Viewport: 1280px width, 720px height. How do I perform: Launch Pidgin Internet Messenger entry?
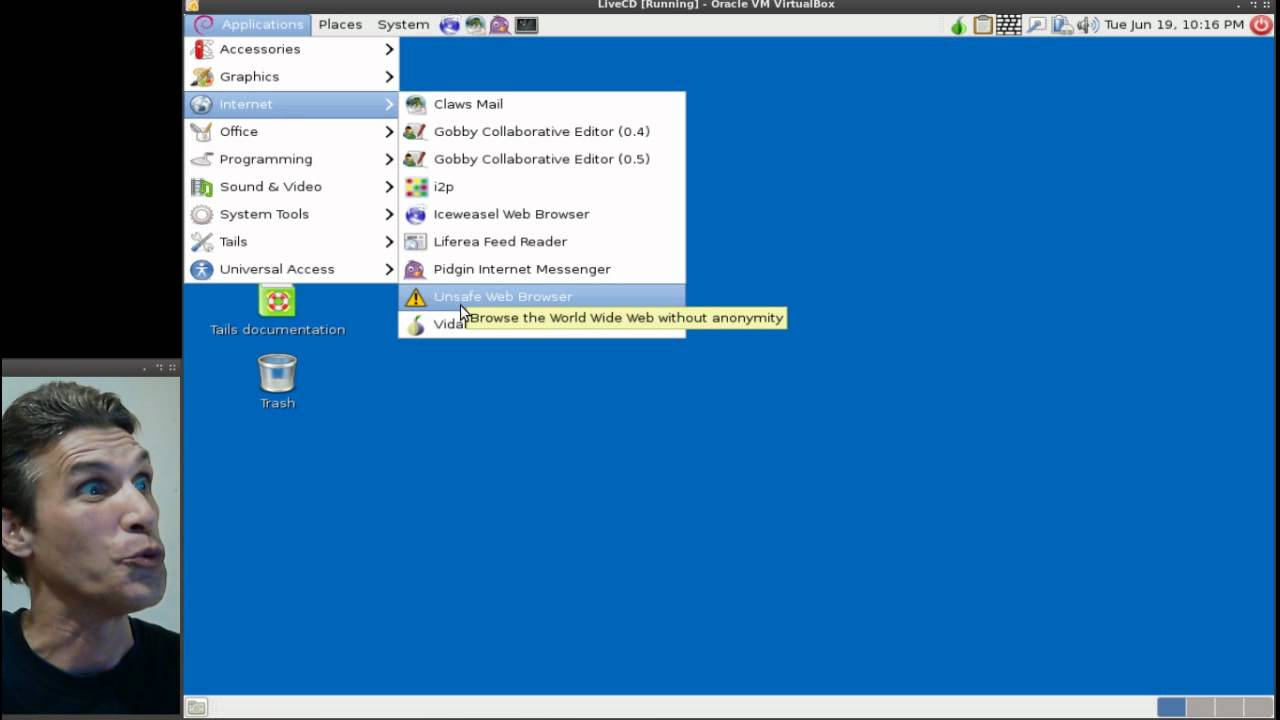(x=542, y=269)
